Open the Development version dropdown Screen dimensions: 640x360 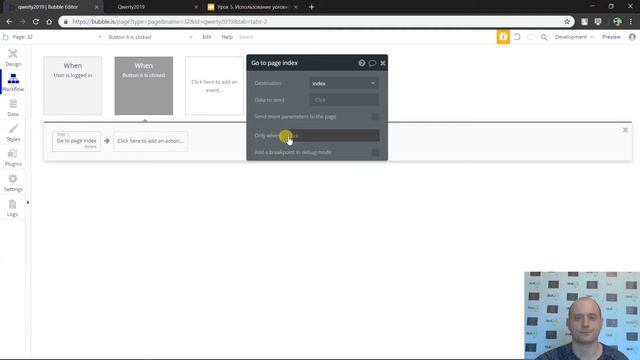pos(574,37)
